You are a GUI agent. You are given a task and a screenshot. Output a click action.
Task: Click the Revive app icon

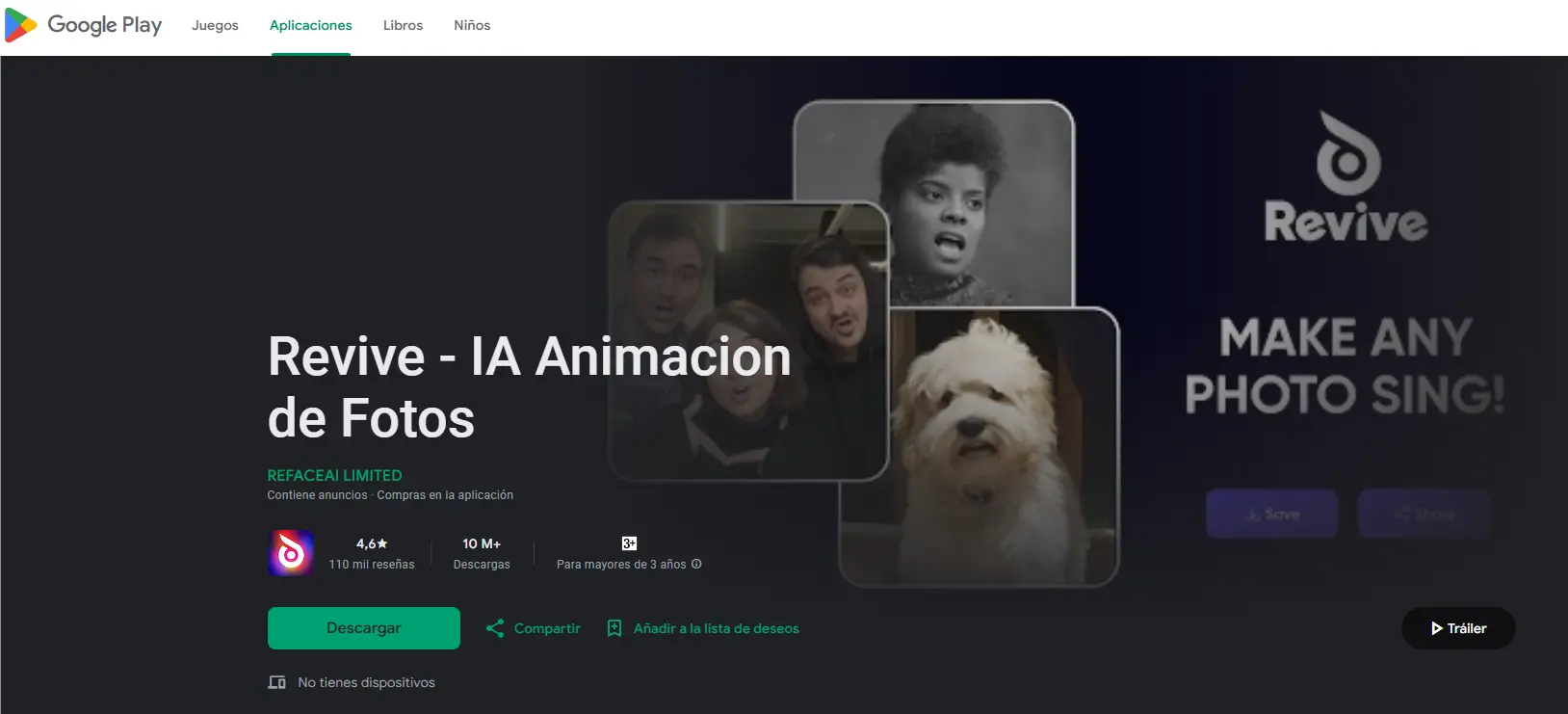[x=291, y=553]
